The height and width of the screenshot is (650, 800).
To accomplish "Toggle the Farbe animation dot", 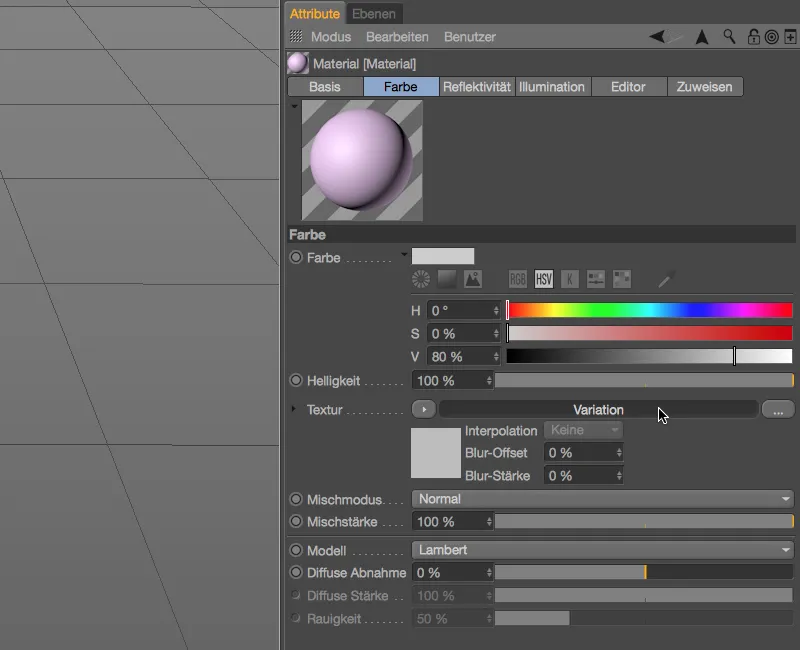I will tap(296, 258).
